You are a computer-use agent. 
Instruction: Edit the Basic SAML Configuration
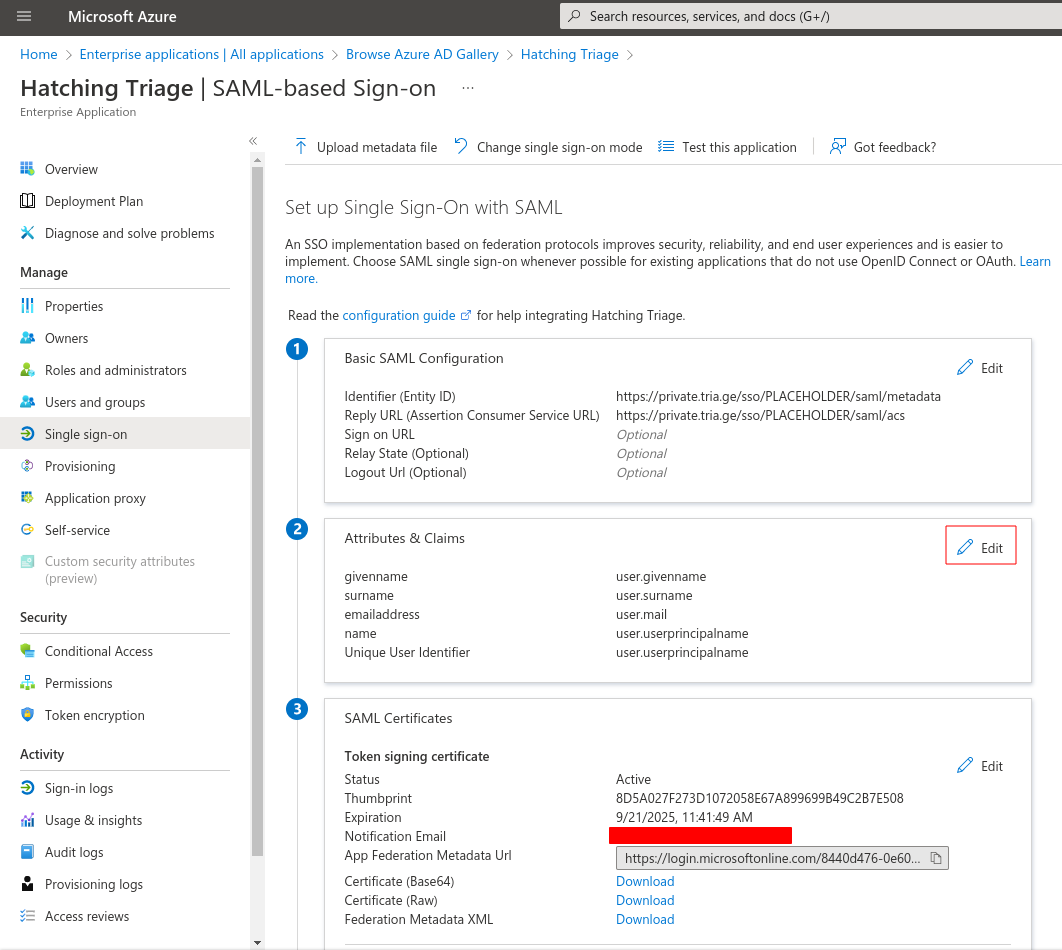click(x=980, y=368)
